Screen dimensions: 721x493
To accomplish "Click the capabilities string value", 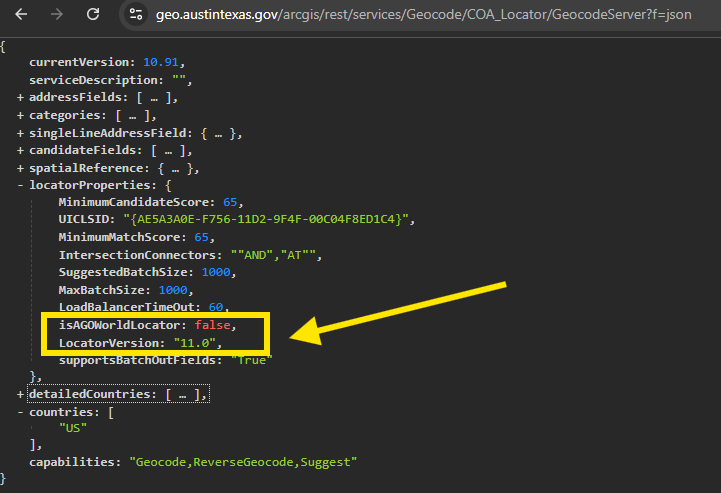I will (243, 462).
